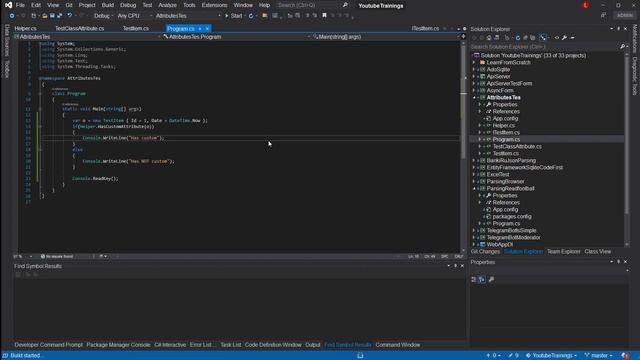Close the Program.cs tab with its X

pos(207,29)
